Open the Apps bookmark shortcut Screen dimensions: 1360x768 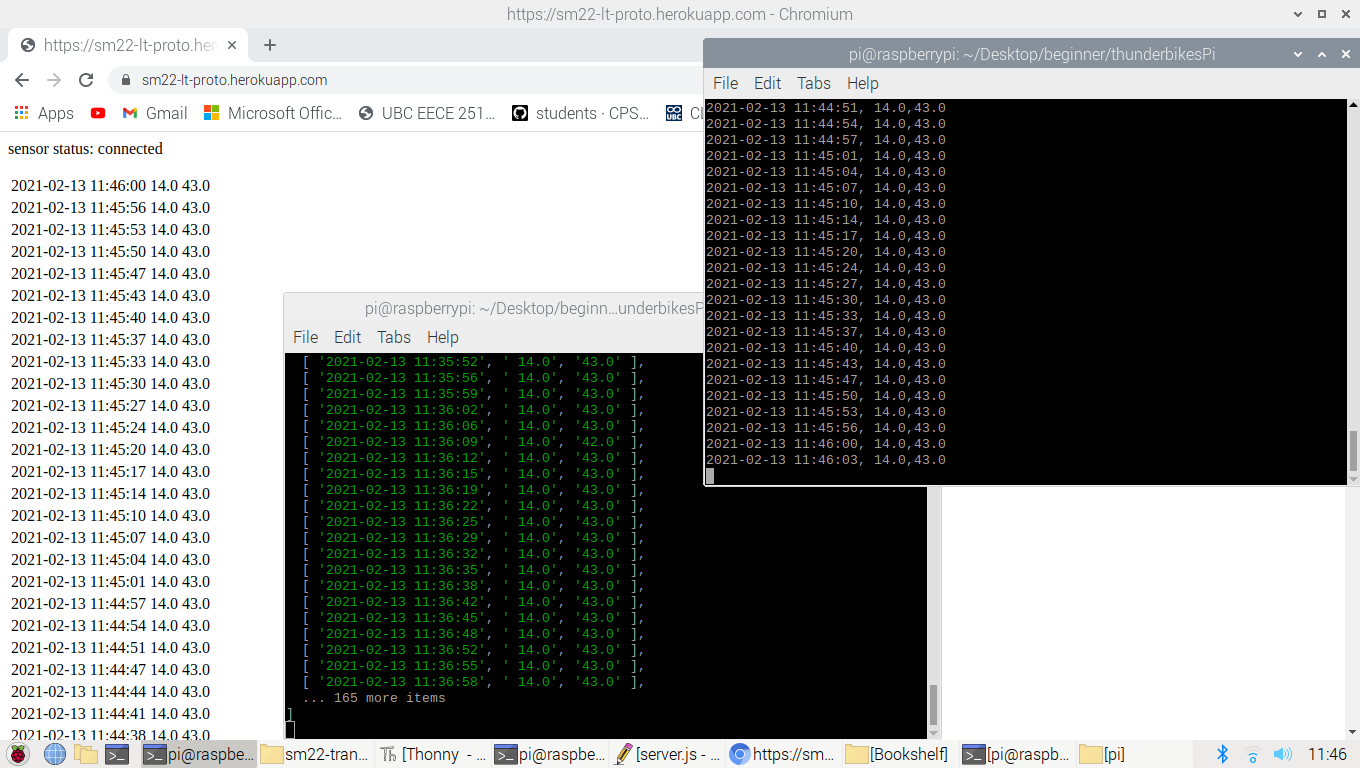coord(44,113)
